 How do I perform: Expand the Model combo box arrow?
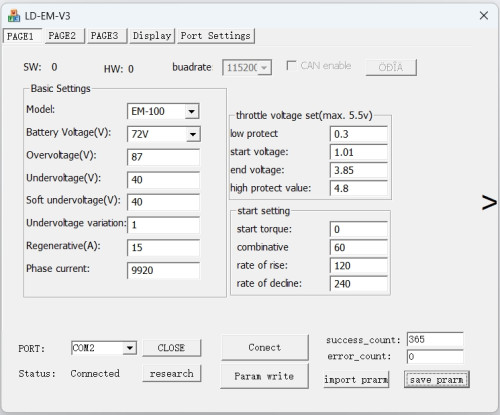pyautogui.click(x=192, y=111)
